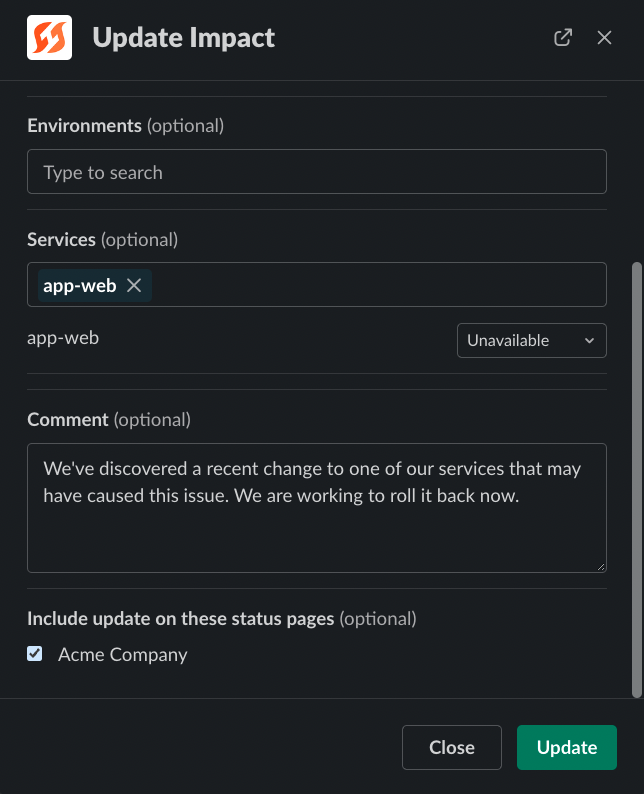Remove the app-web service tag
Screen dimensions: 644x794
point(134,286)
